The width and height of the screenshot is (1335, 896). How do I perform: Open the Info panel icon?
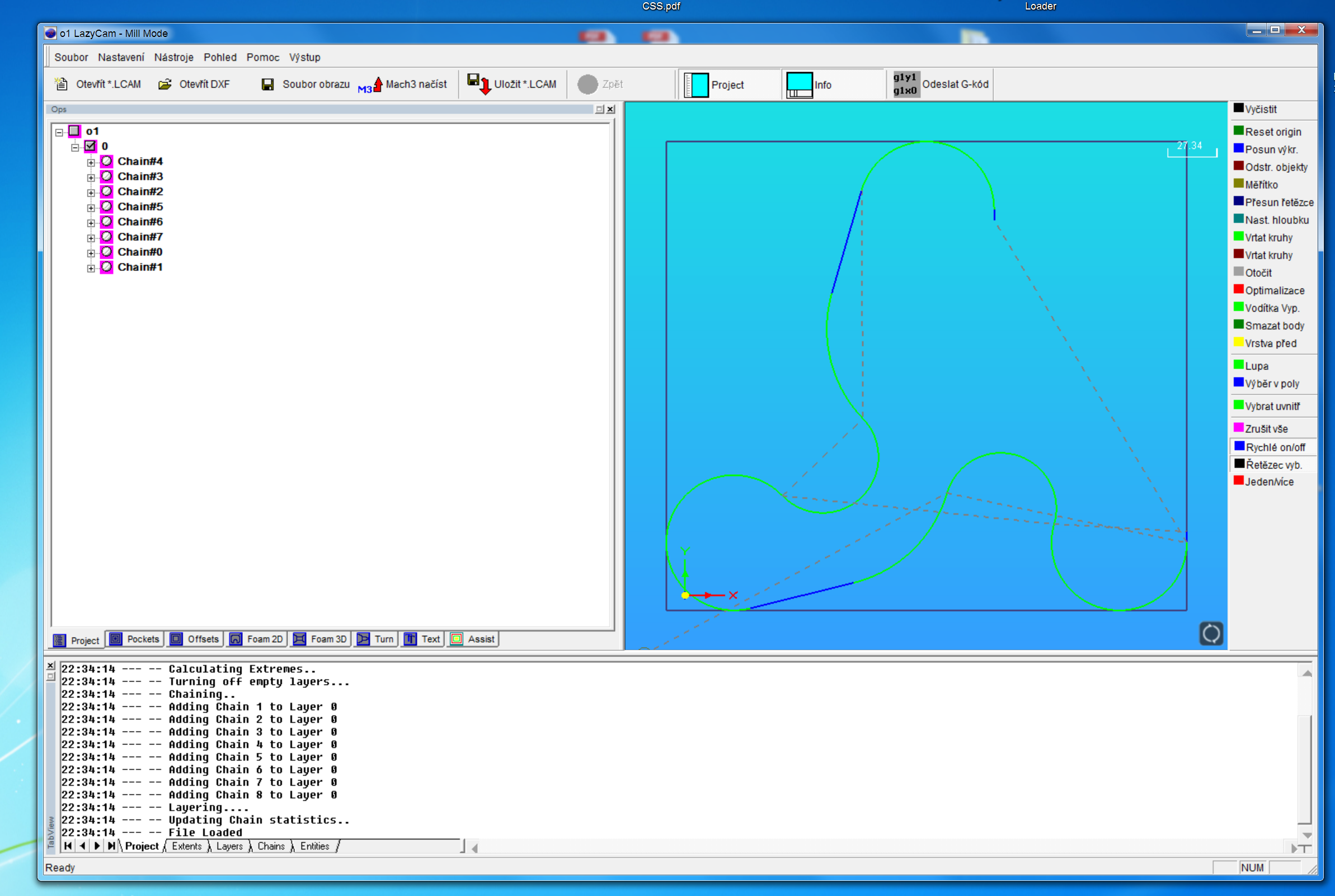pyautogui.click(x=799, y=84)
